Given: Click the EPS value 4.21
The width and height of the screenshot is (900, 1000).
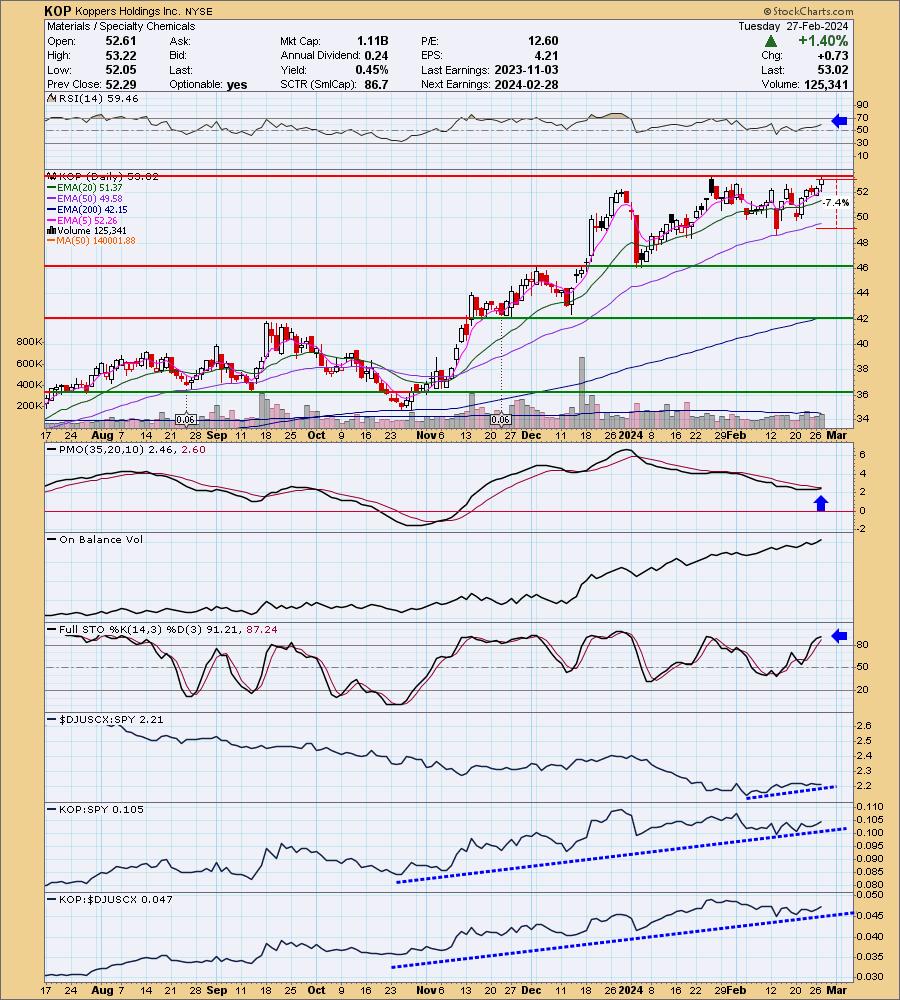Looking at the screenshot, I should pyautogui.click(x=547, y=55).
